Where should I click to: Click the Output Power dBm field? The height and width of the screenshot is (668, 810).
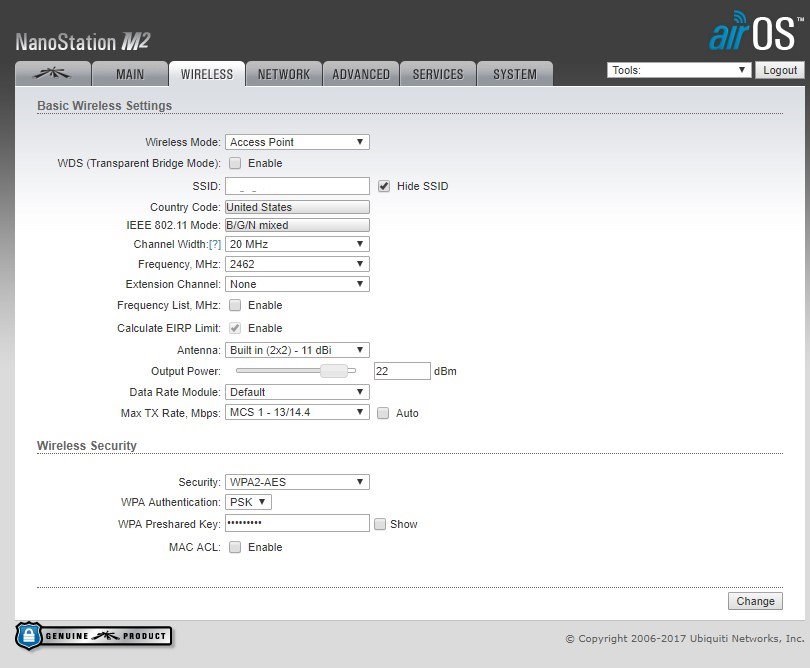point(402,371)
